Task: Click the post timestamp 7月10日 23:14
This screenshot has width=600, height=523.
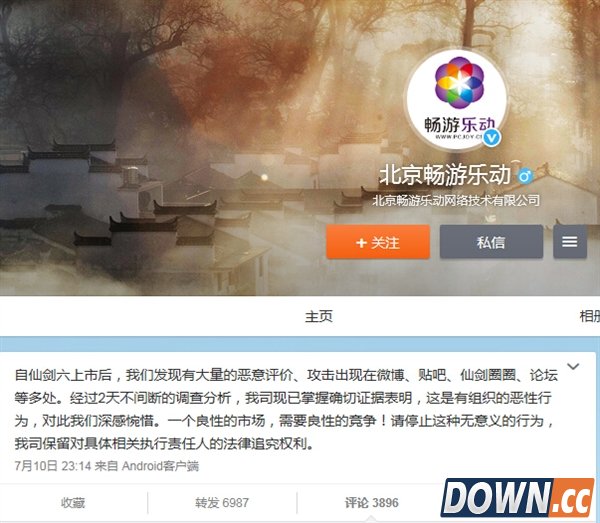Action: tap(53, 466)
